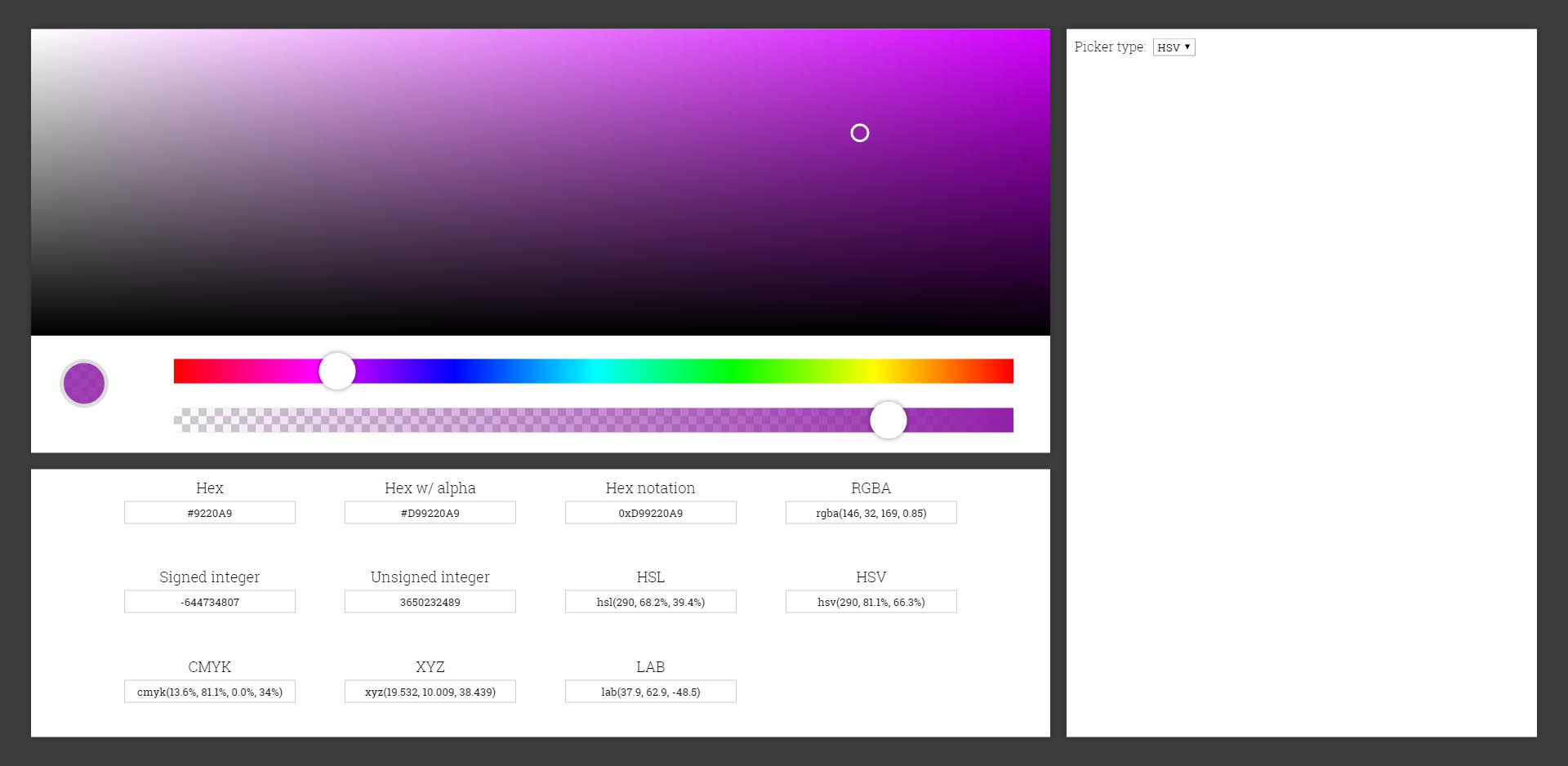
Task: Click the "HSV" label above its field
Action: coord(871,577)
